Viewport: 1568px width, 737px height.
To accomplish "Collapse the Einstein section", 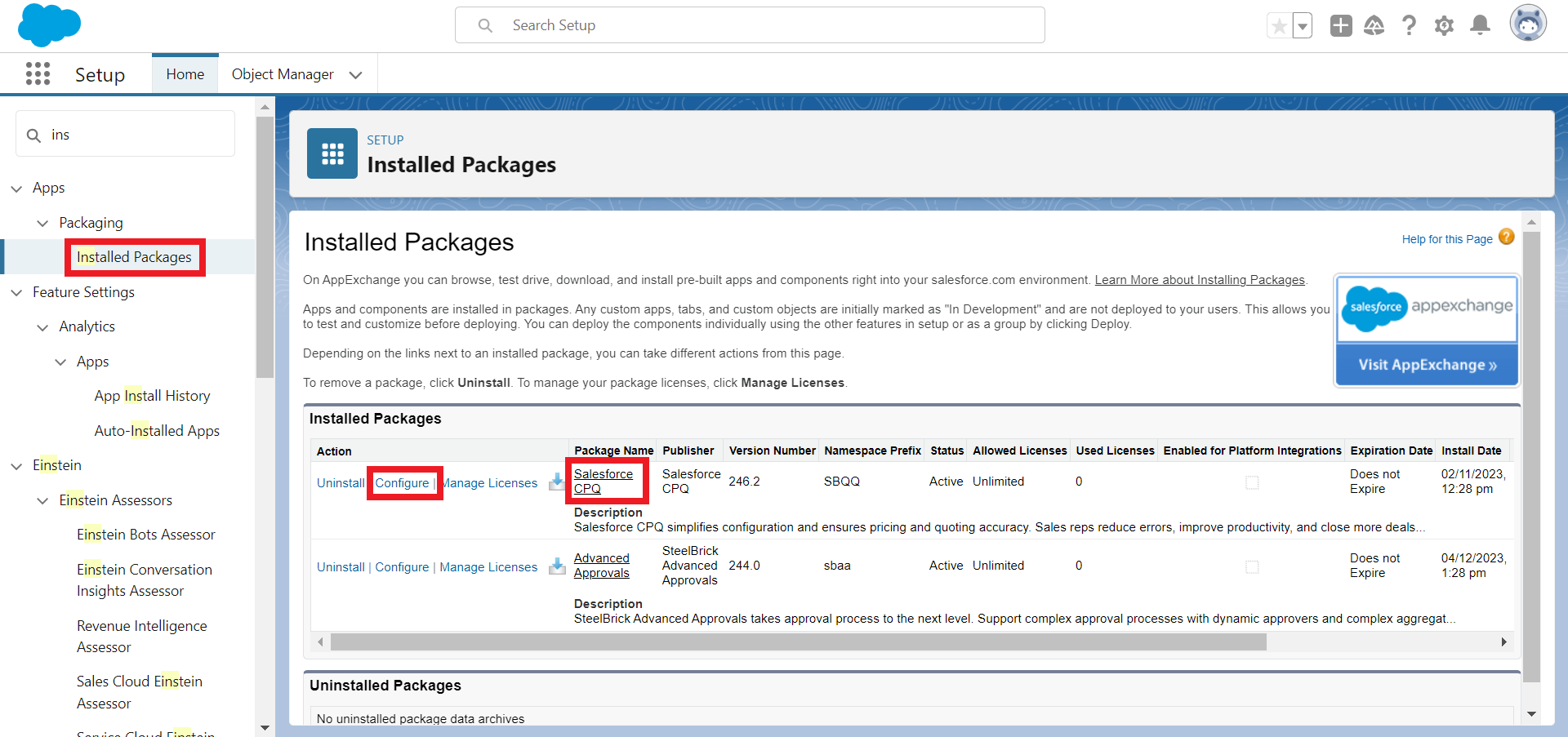I will (16, 466).
